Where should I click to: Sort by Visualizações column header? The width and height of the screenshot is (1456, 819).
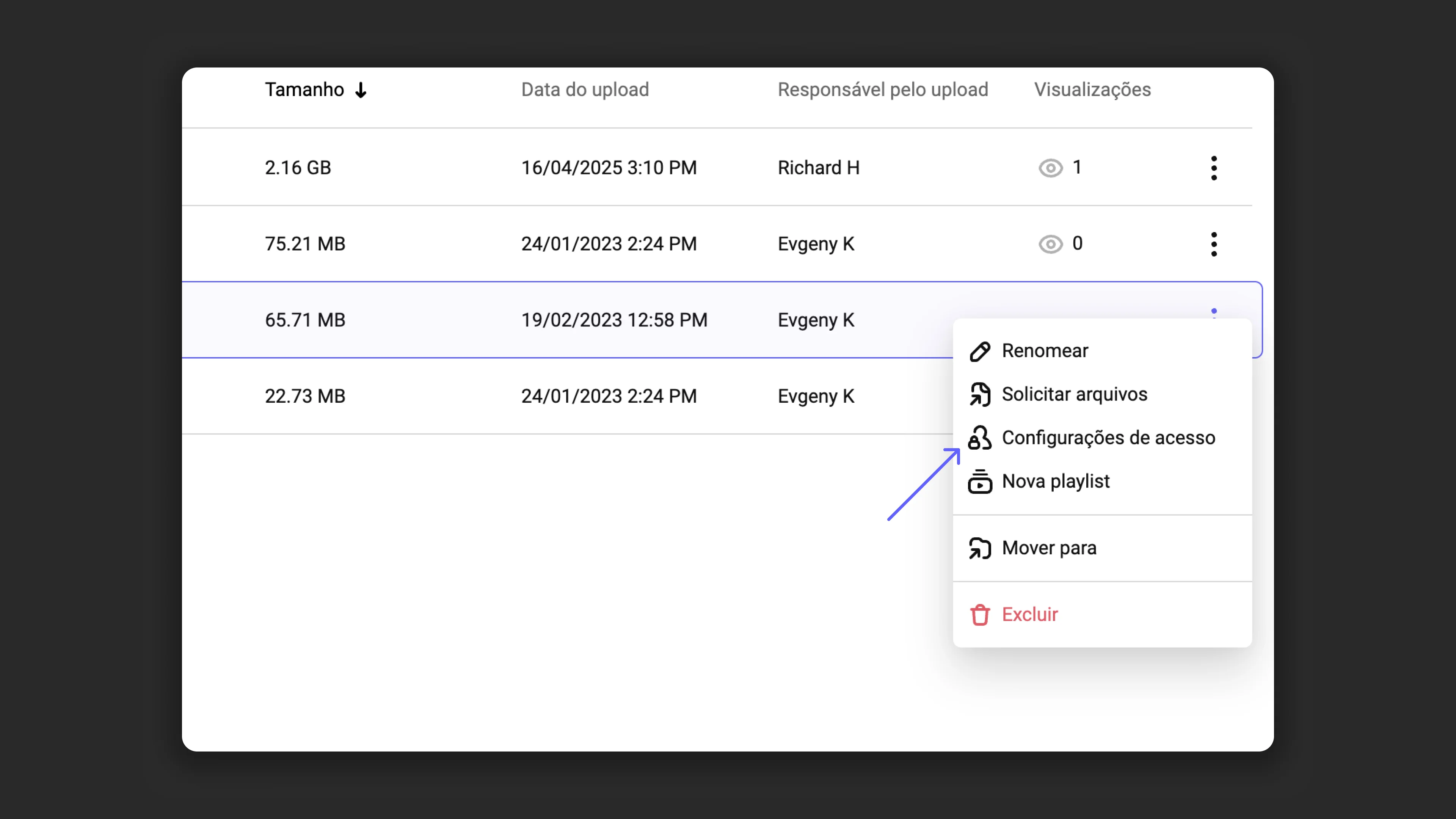[1092, 90]
